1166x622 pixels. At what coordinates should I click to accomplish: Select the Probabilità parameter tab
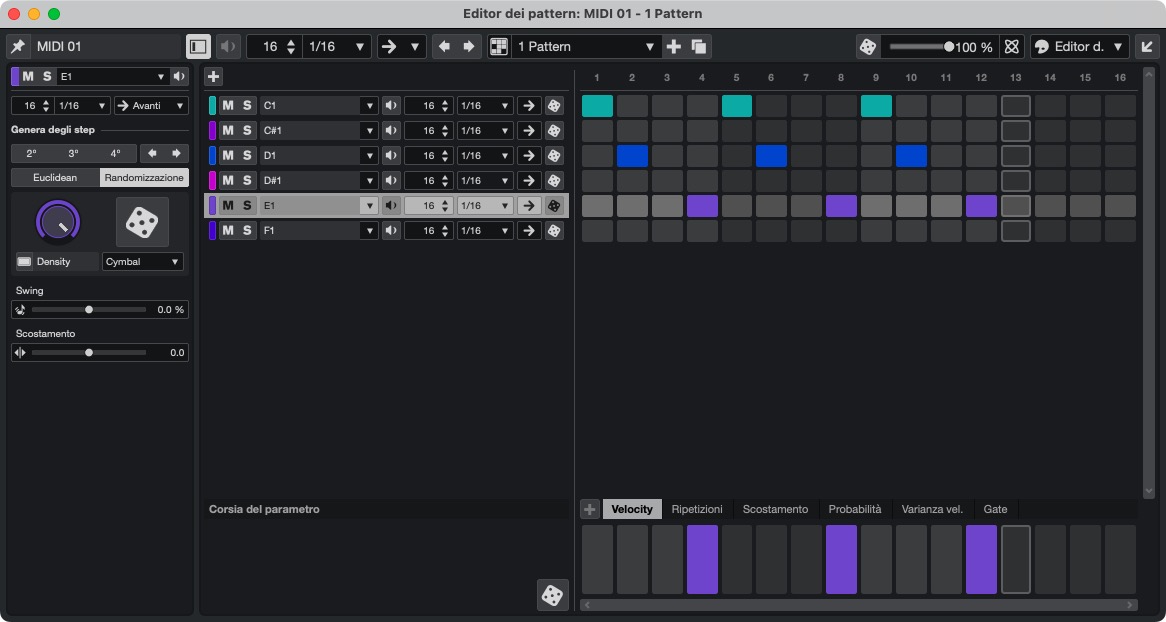(855, 509)
